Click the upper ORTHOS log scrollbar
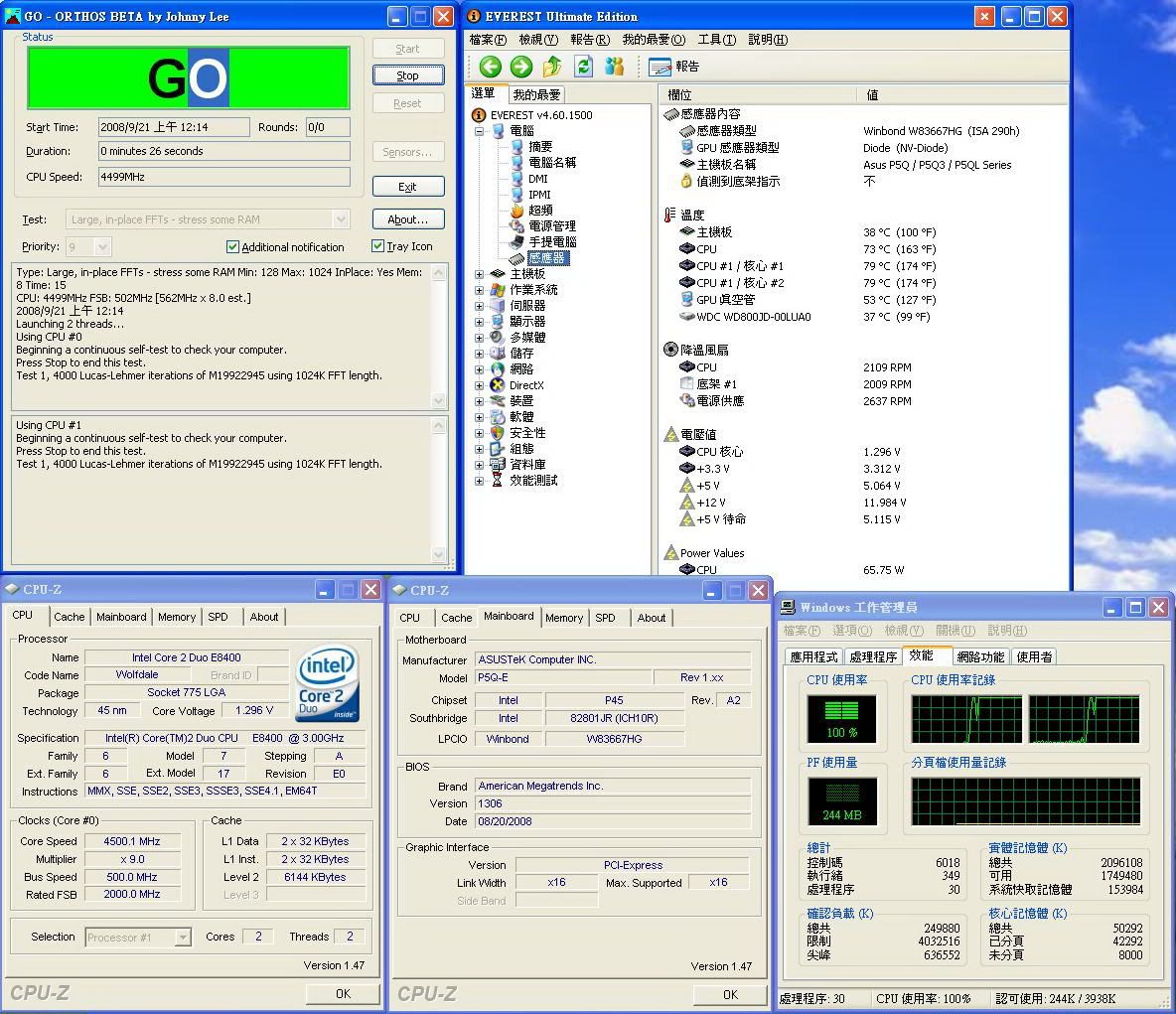The image size is (1176, 1014). point(439,337)
